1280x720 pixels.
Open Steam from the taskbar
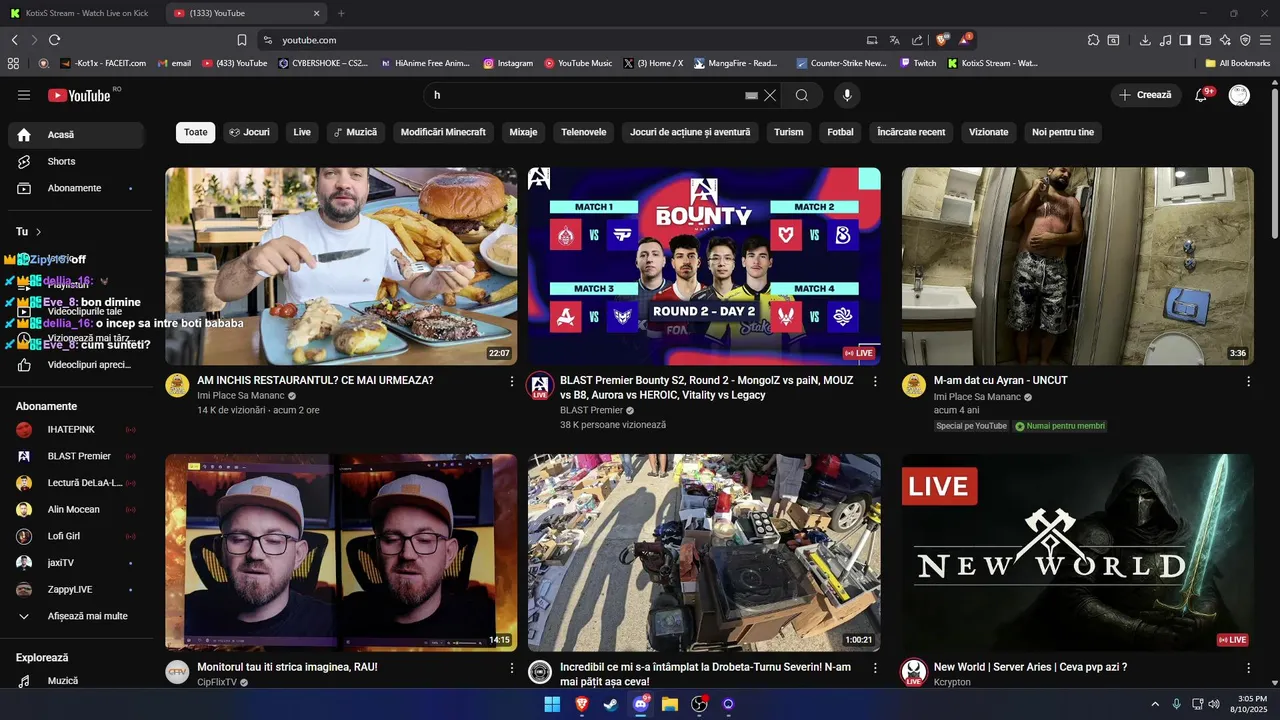(611, 704)
